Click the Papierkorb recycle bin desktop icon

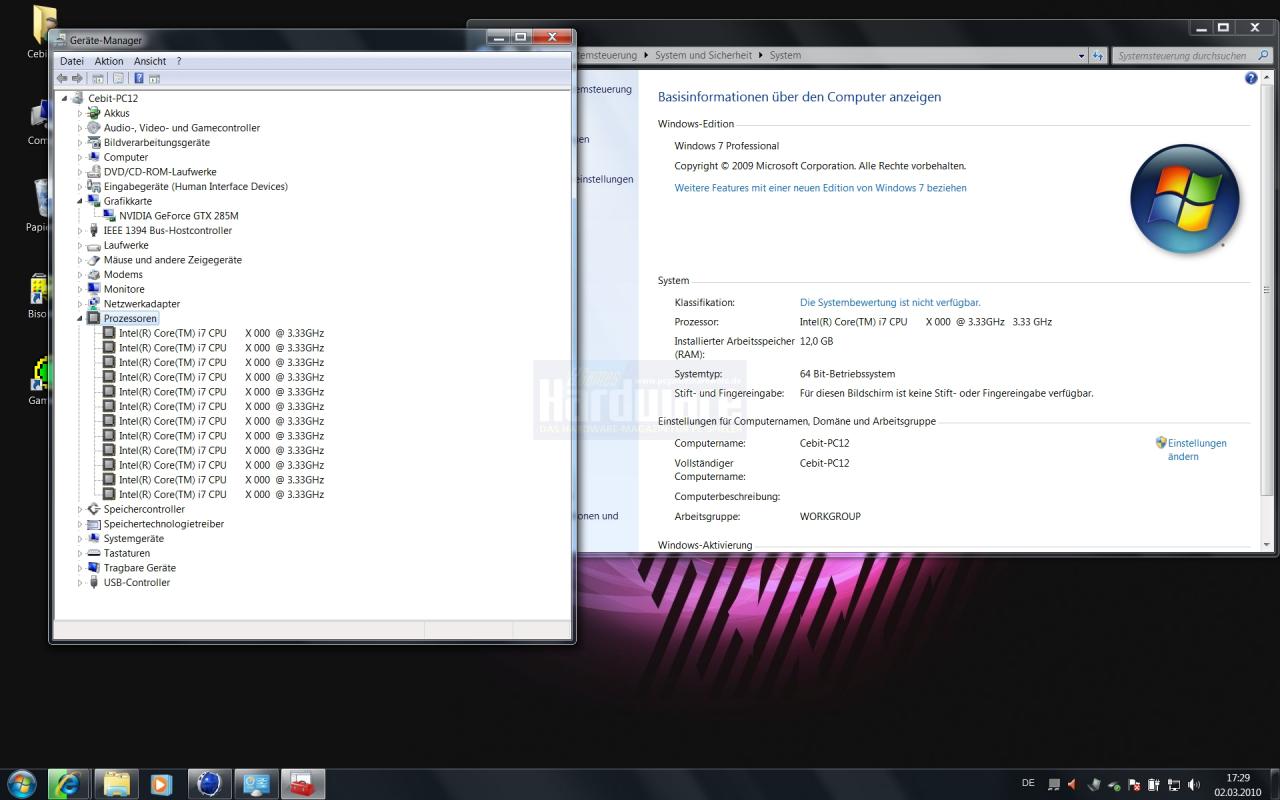coord(40,198)
